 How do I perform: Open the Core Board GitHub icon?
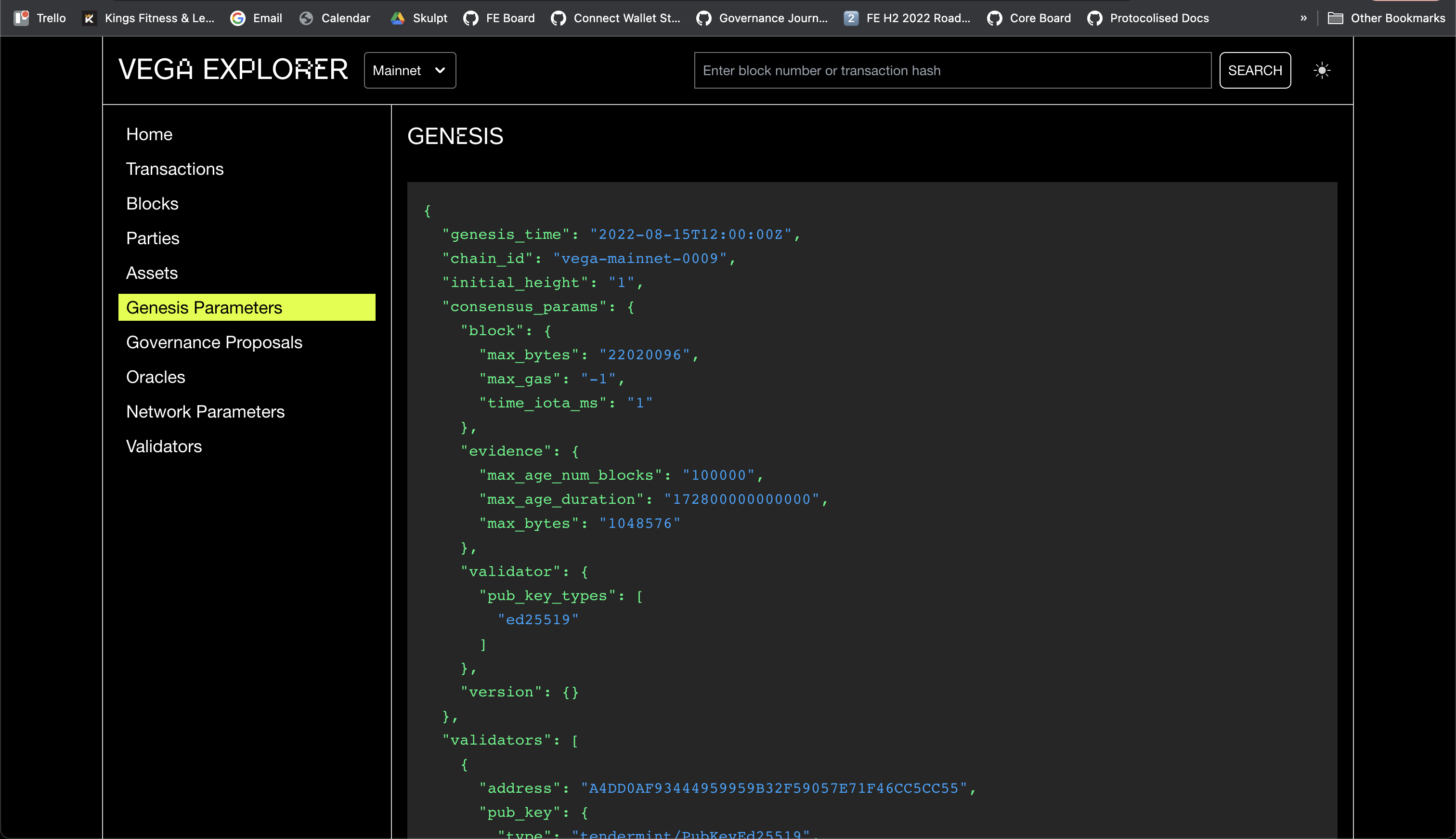point(994,18)
